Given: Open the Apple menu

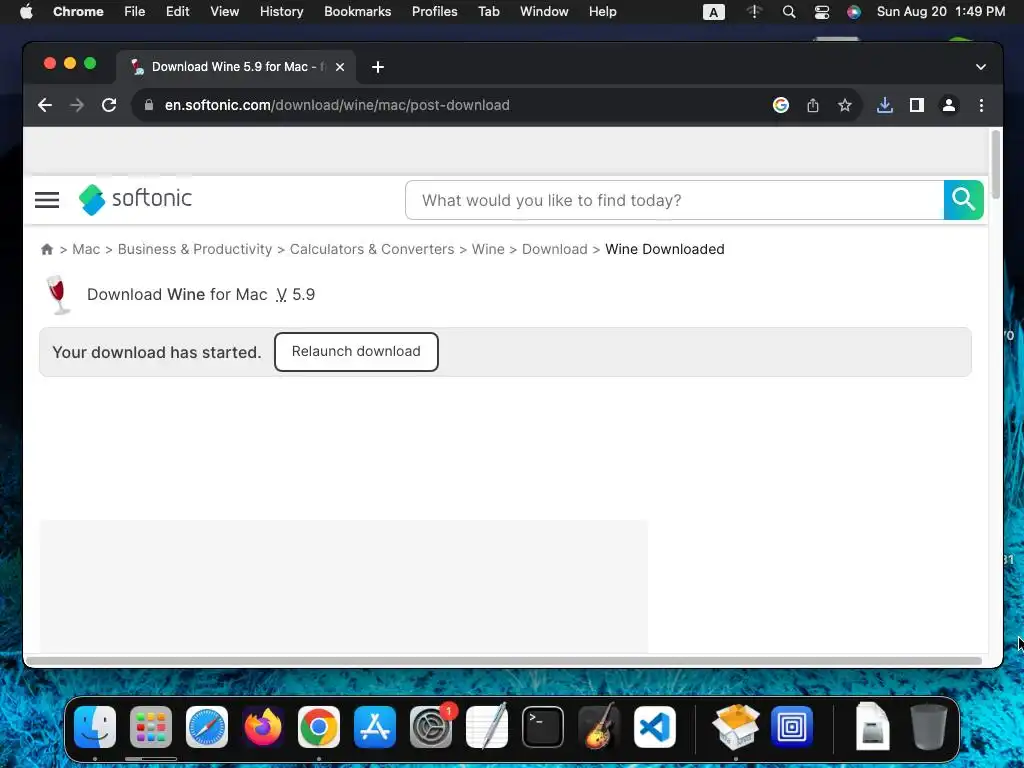Looking at the screenshot, I should (x=26, y=12).
